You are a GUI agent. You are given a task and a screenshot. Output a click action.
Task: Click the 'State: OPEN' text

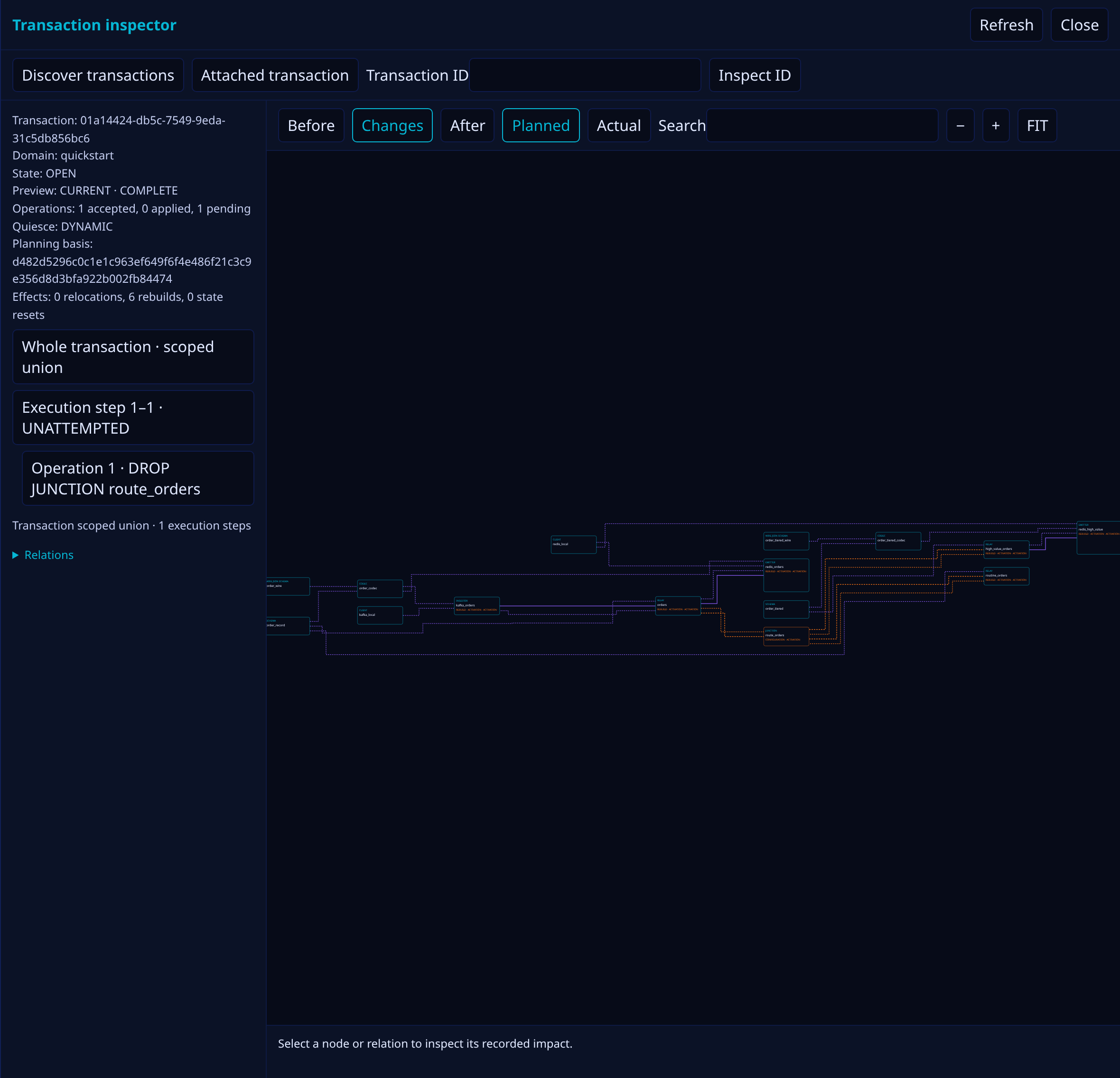[x=44, y=173]
